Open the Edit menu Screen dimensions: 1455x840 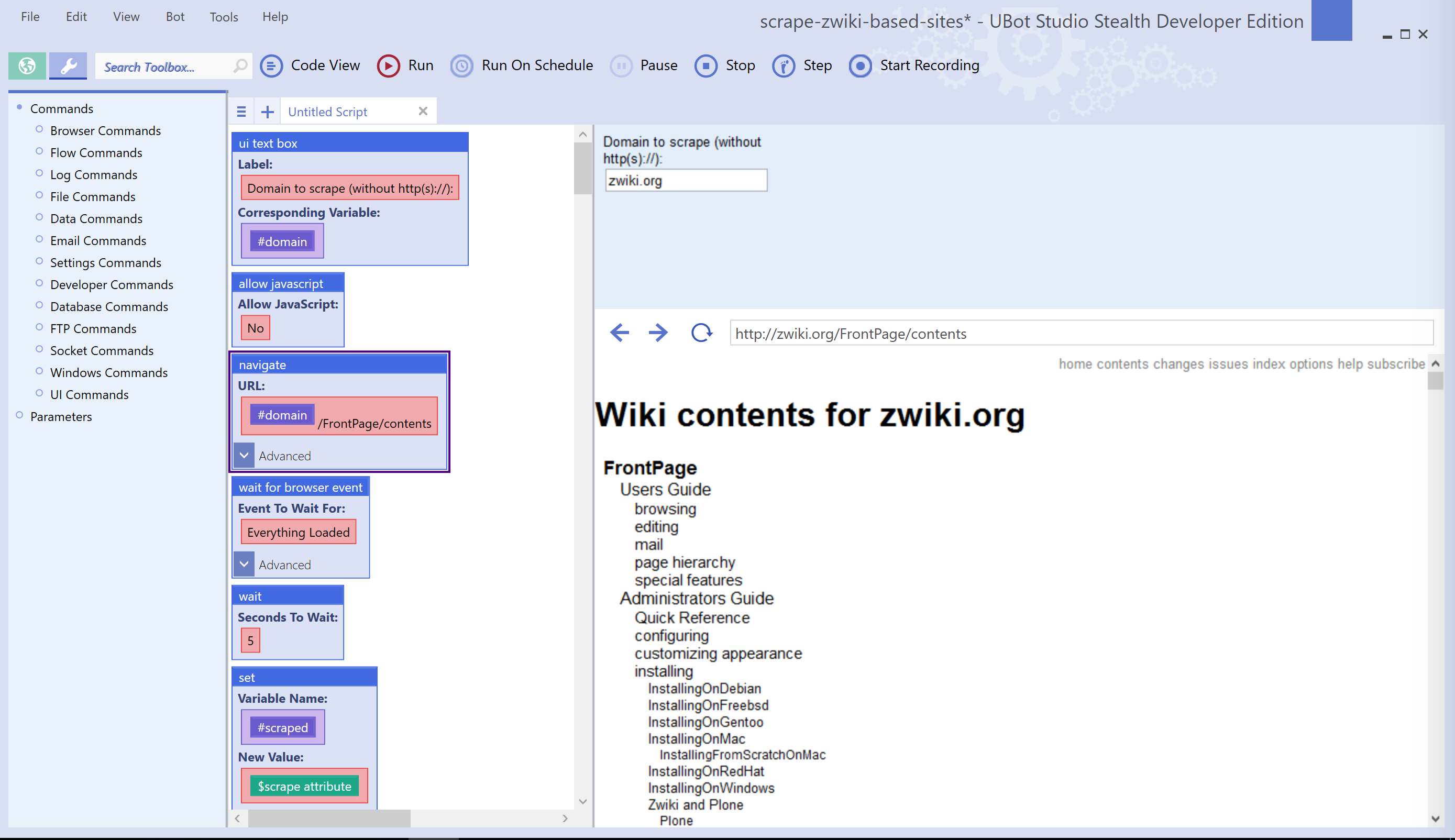tap(76, 17)
